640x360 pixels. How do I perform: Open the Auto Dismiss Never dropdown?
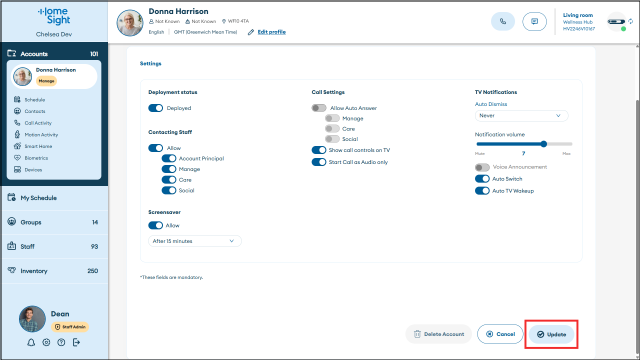point(521,116)
